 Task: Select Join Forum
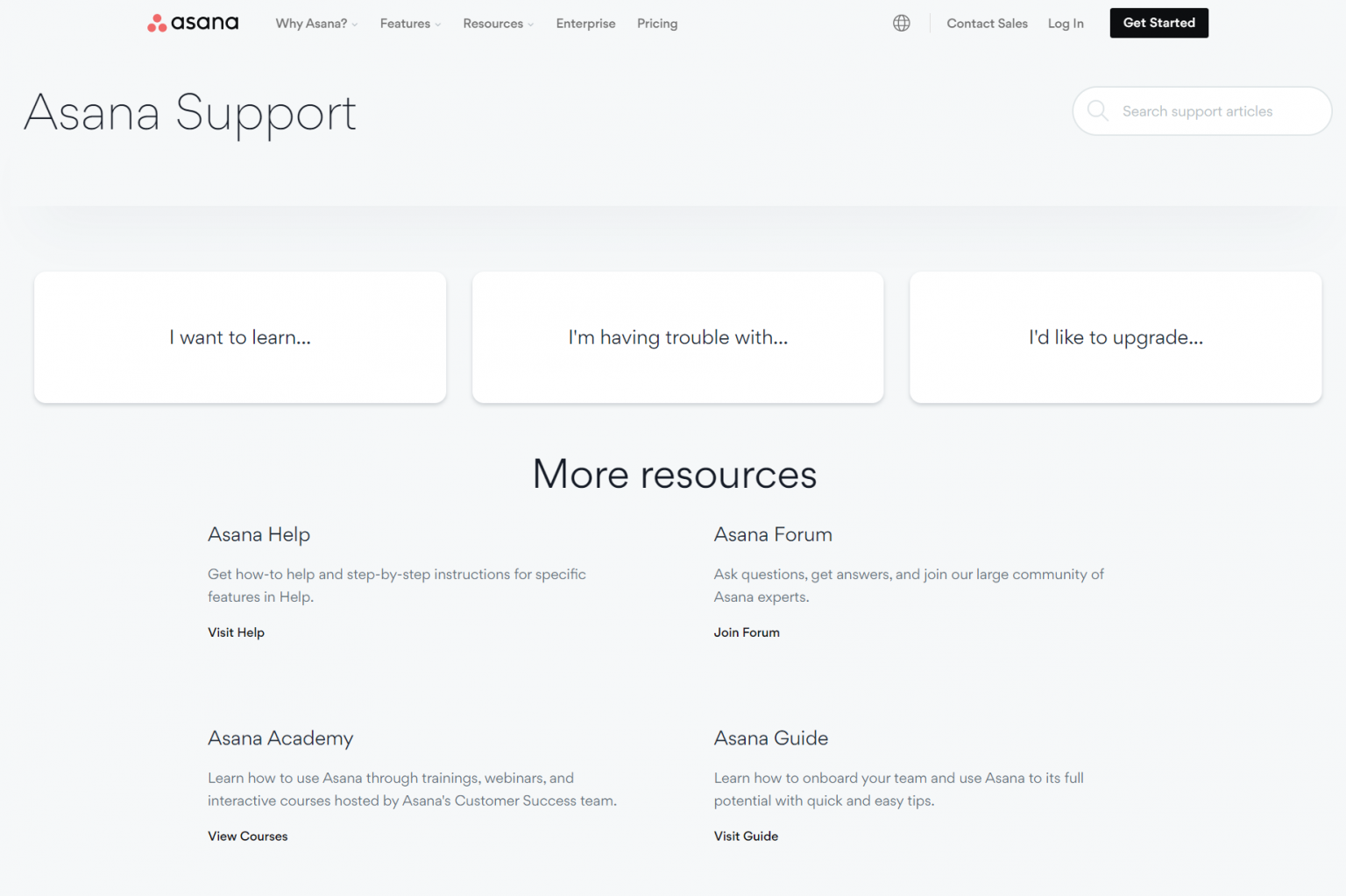(x=747, y=631)
